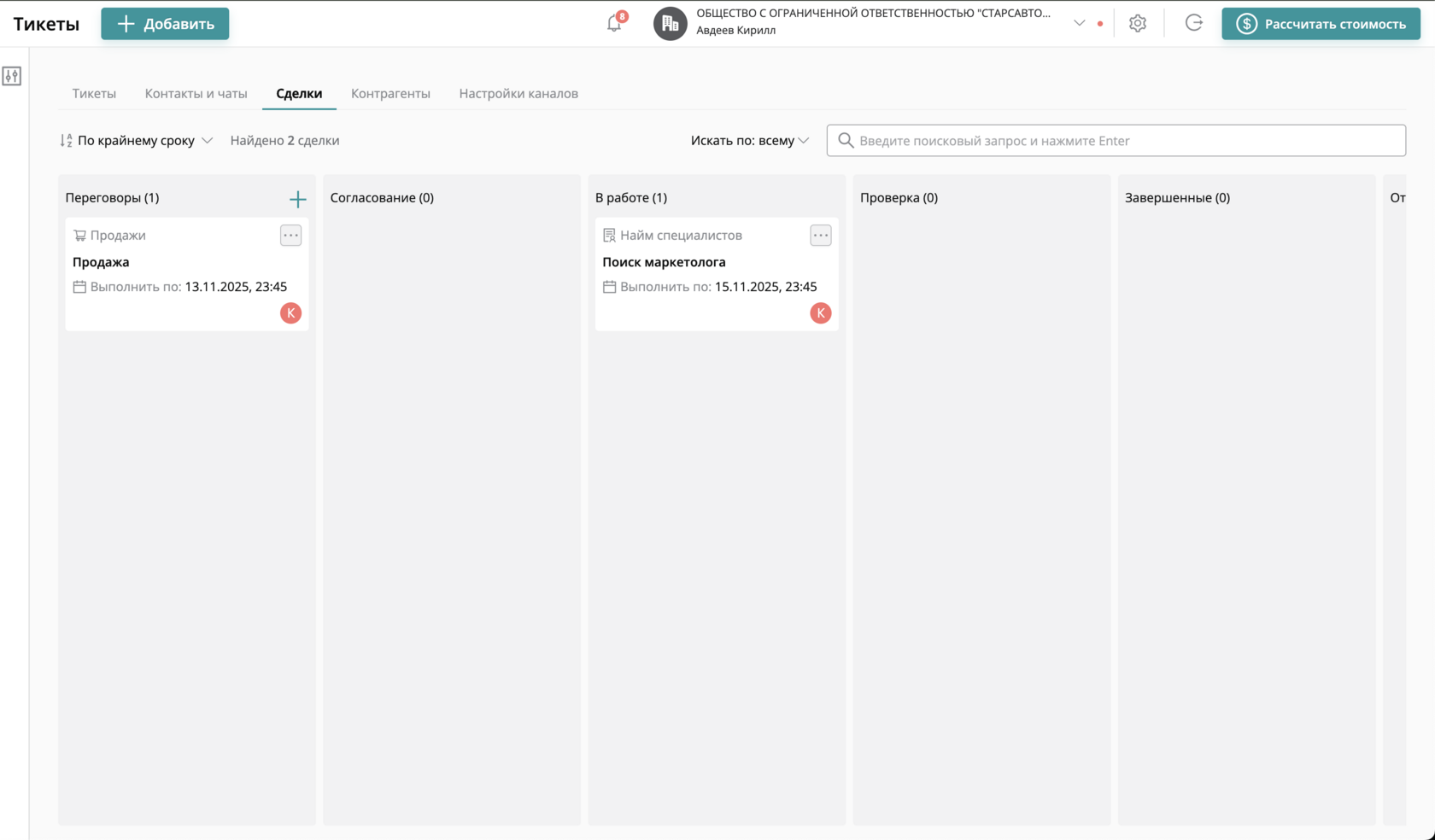Open the three-dot menu on Поиск маркетолога card

click(821, 236)
